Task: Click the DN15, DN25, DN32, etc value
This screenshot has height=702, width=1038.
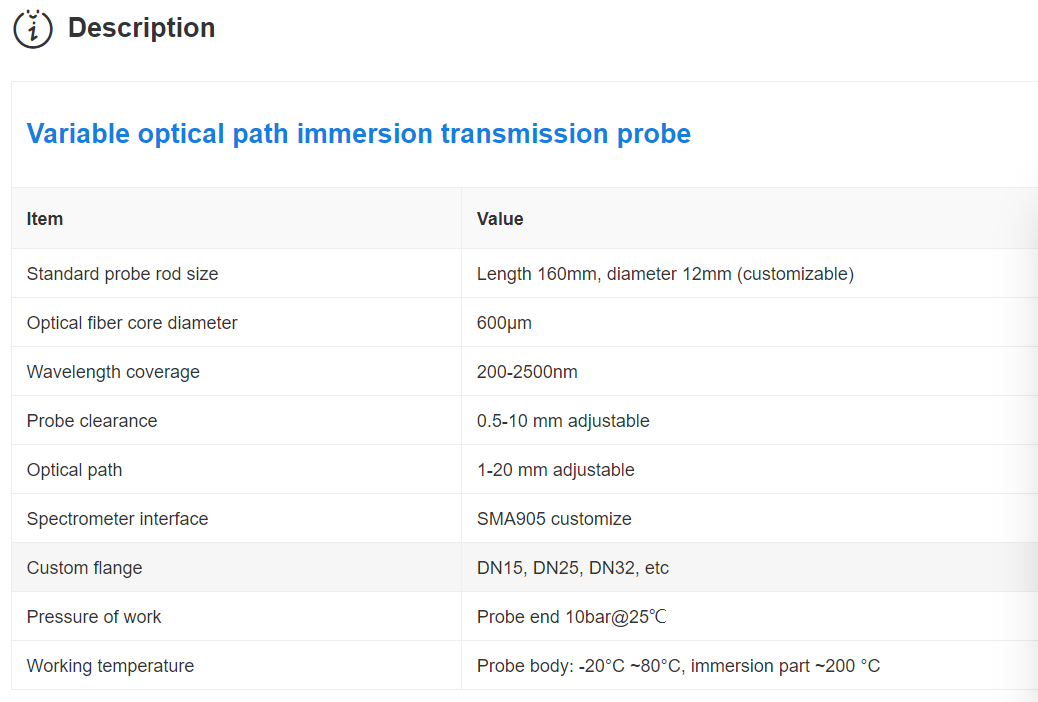Action: (x=573, y=568)
